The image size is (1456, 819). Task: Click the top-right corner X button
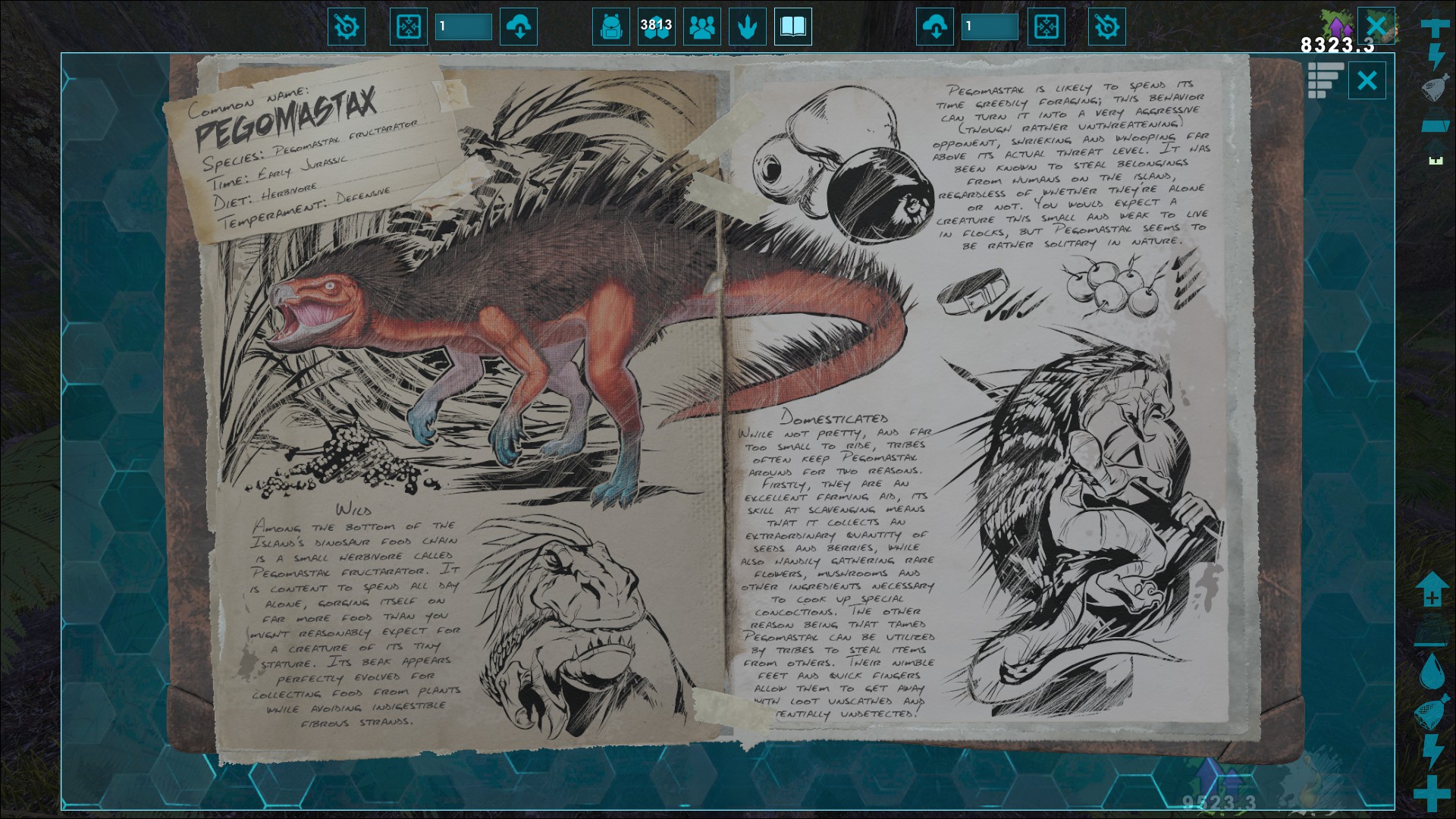pos(1376,26)
